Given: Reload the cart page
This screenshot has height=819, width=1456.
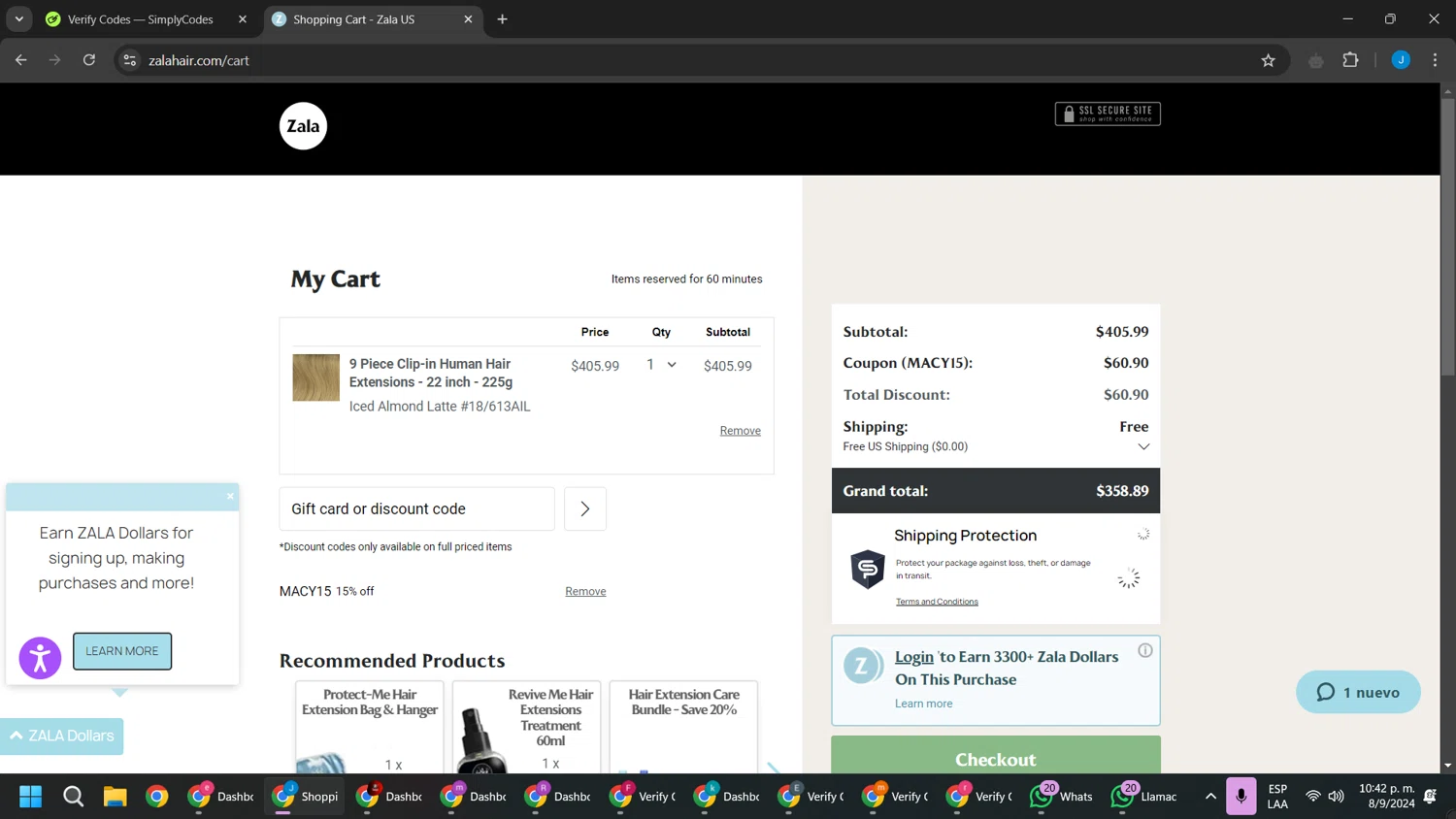Looking at the screenshot, I should pos(89,60).
